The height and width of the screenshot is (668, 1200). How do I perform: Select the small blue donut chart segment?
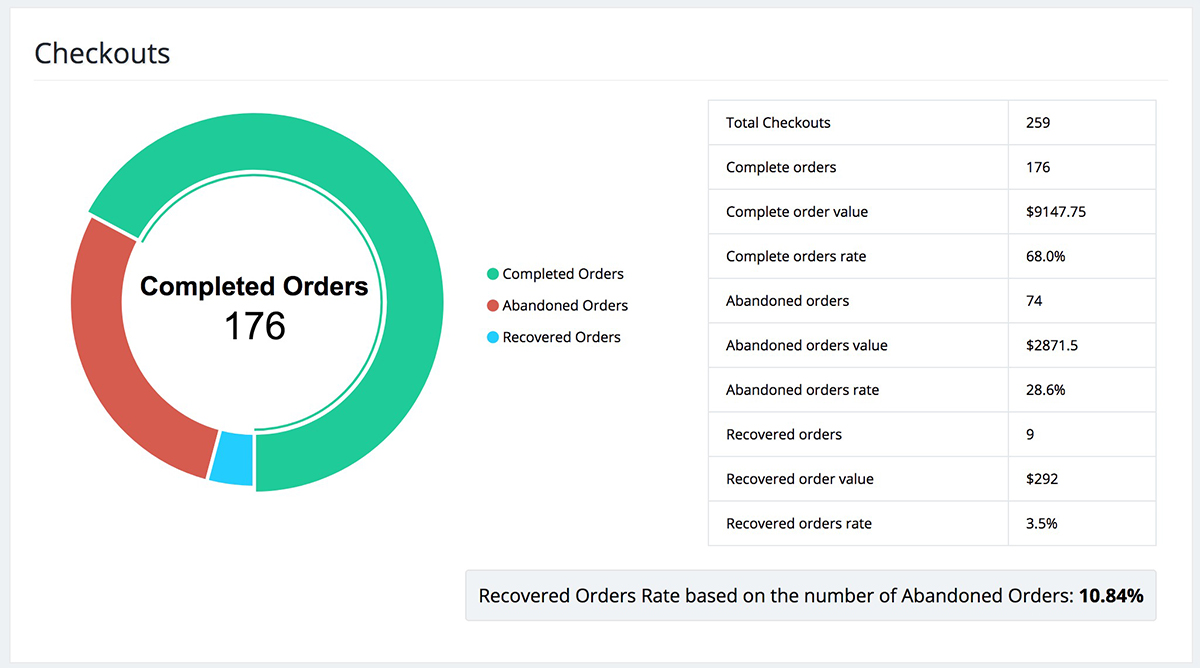tap(233, 458)
